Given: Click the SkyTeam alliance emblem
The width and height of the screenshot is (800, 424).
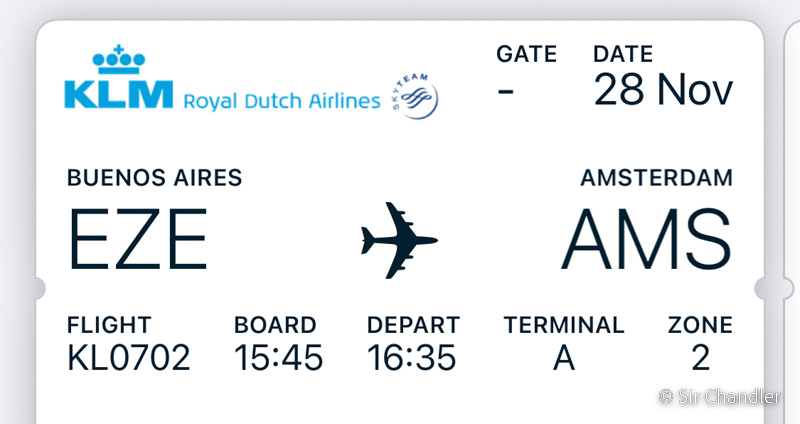Looking at the screenshot, I should (414, 96).
